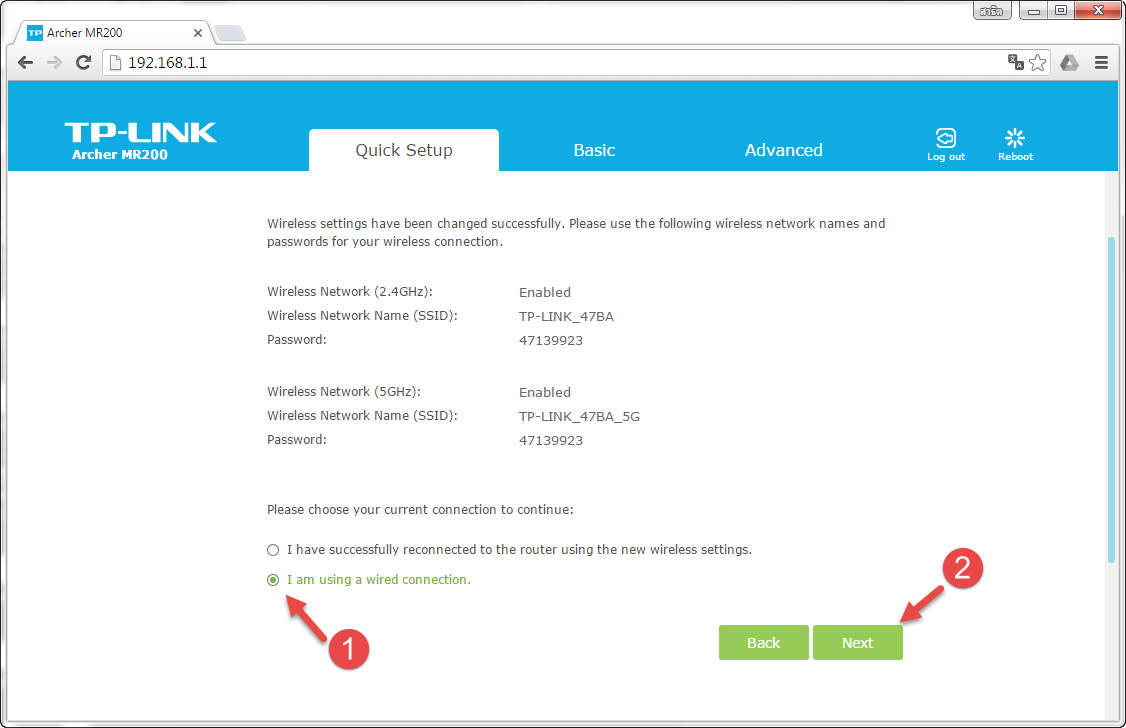
Task: Click the browser back arrow
Action: (26, 62)
